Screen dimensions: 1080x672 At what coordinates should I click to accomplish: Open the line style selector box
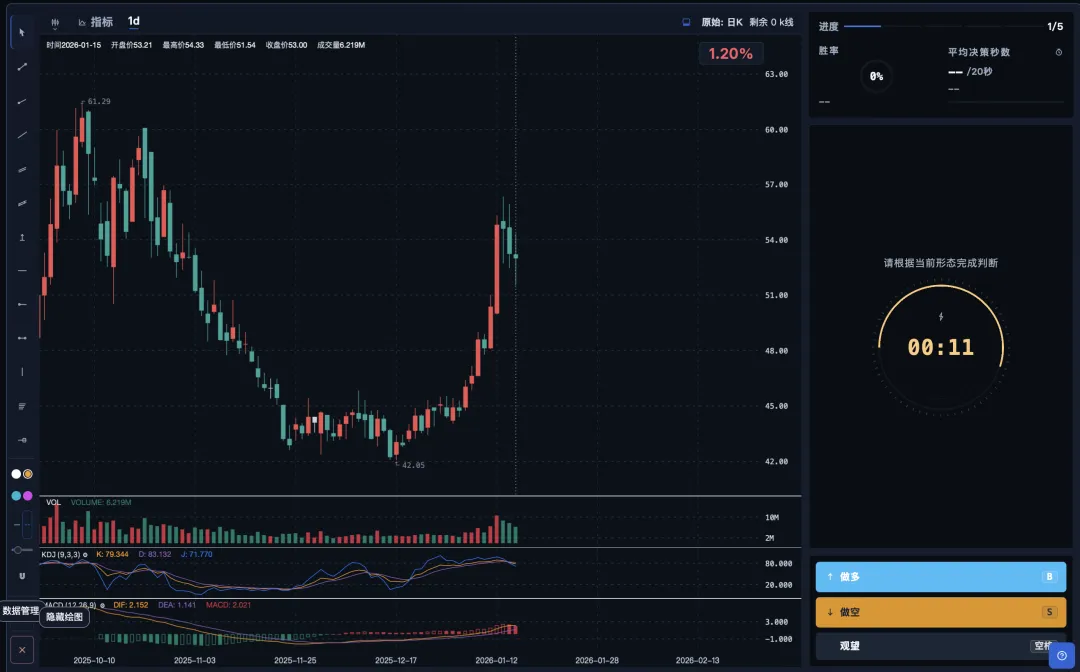27,525
